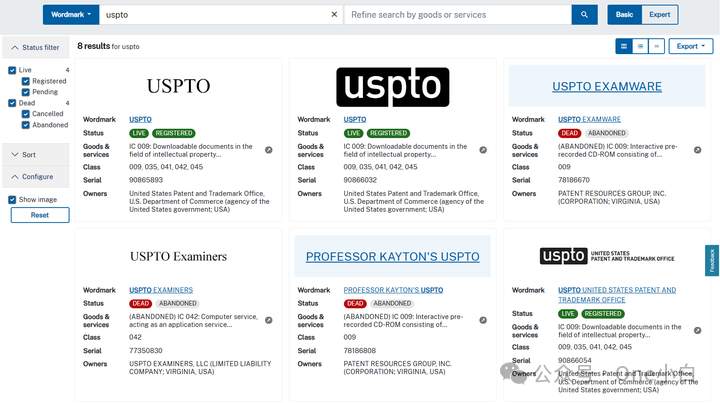Uncheck the Live status filter

coord(12,70)
